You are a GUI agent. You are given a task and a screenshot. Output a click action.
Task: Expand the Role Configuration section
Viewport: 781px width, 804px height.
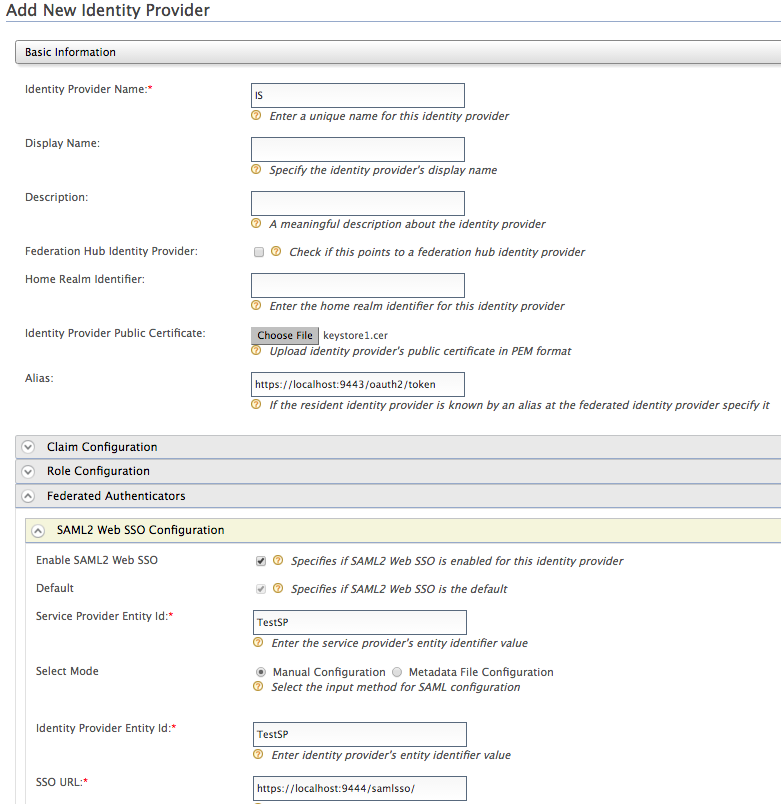(28, 471)
